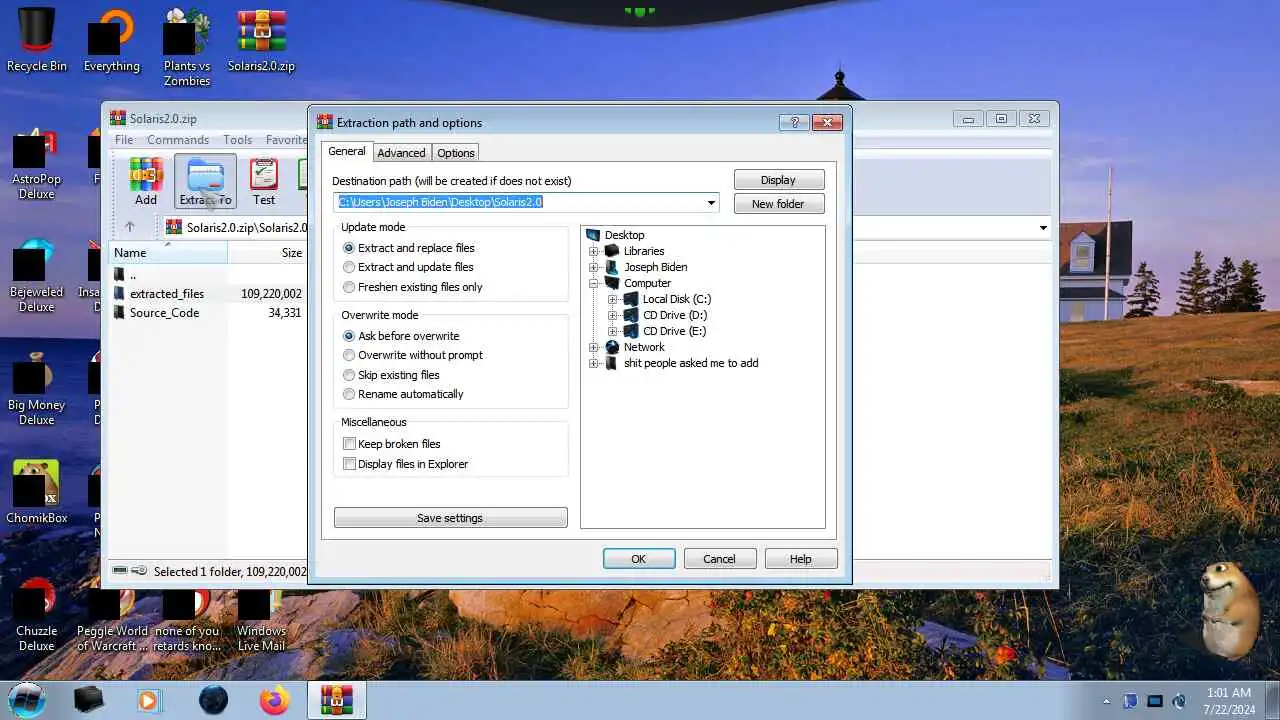Open Recycle Bin desktop icon
1280x720 pixels.
pyautogui.click(x=37, y=40)
